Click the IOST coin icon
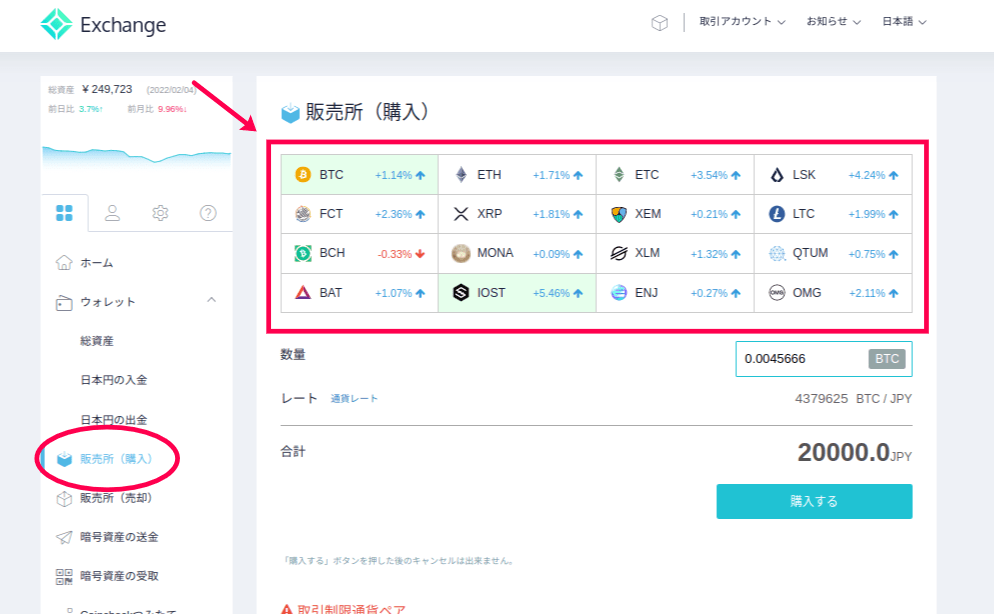994x614 pixels. pyautogui.click(x=461, y=293)
